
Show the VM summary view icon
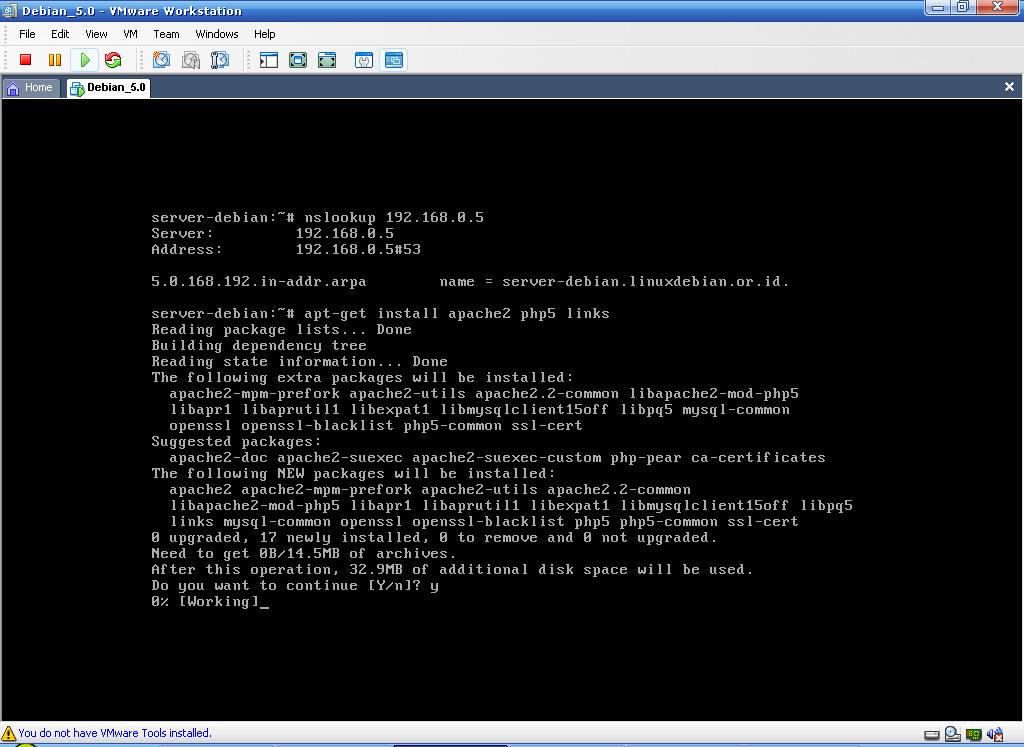[364, 60]
